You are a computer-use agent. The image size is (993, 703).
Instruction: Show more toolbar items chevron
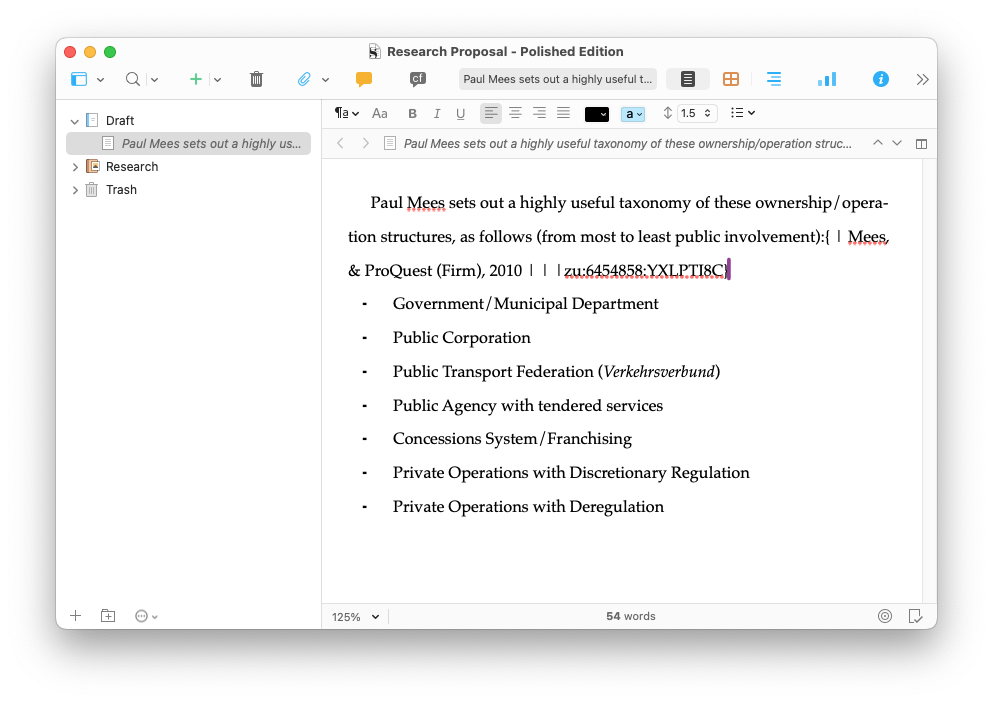922,79
